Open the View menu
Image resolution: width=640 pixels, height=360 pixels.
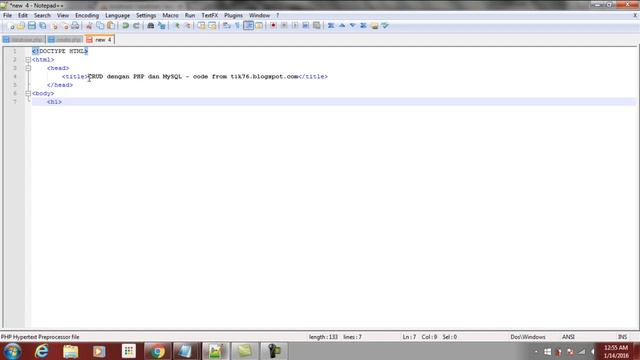click(62, 16)
